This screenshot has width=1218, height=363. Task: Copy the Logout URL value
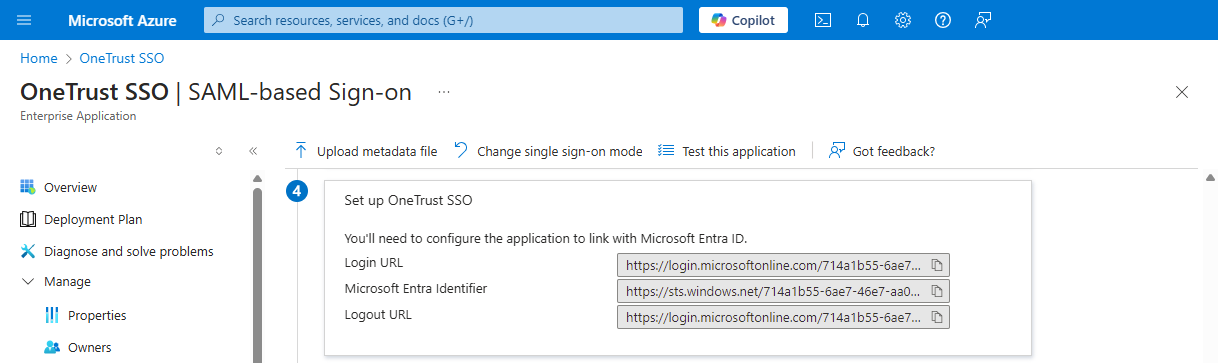tap(938, 317)
